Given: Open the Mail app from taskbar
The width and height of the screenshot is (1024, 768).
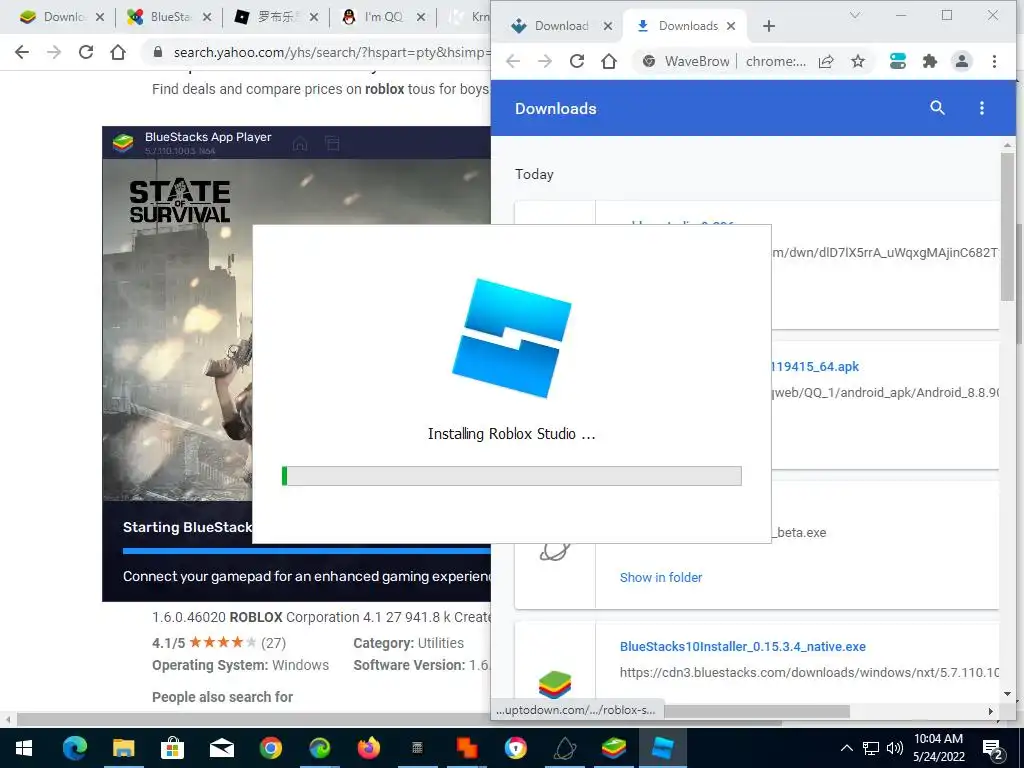Looking at the screenshot, I should pyautogui.click(x=221, y=748).
